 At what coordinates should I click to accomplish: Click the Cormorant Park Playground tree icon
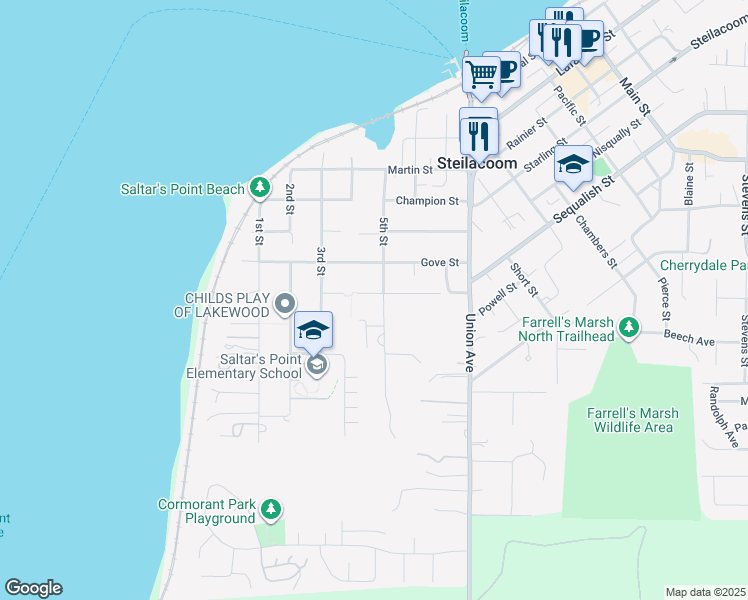(270, 511)
